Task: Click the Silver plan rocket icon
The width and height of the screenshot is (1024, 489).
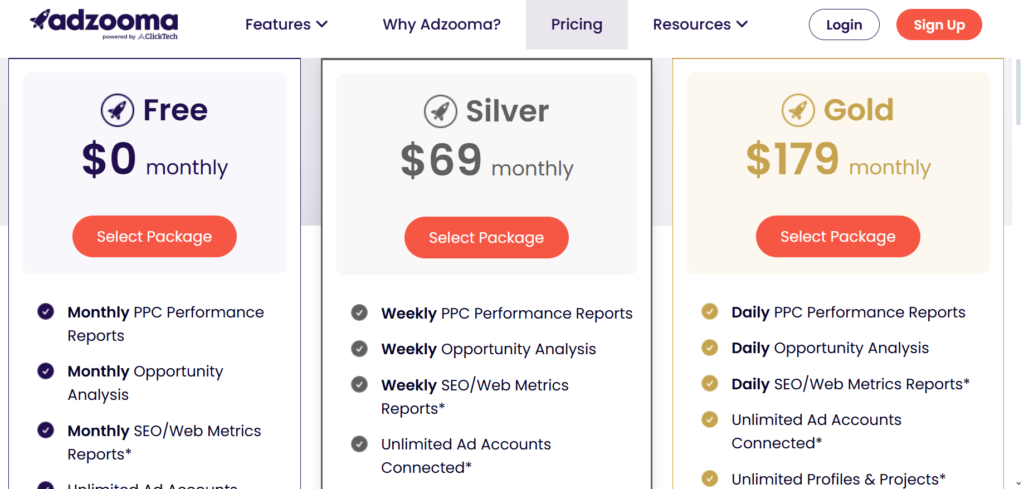Action: [x=441, y=111]
